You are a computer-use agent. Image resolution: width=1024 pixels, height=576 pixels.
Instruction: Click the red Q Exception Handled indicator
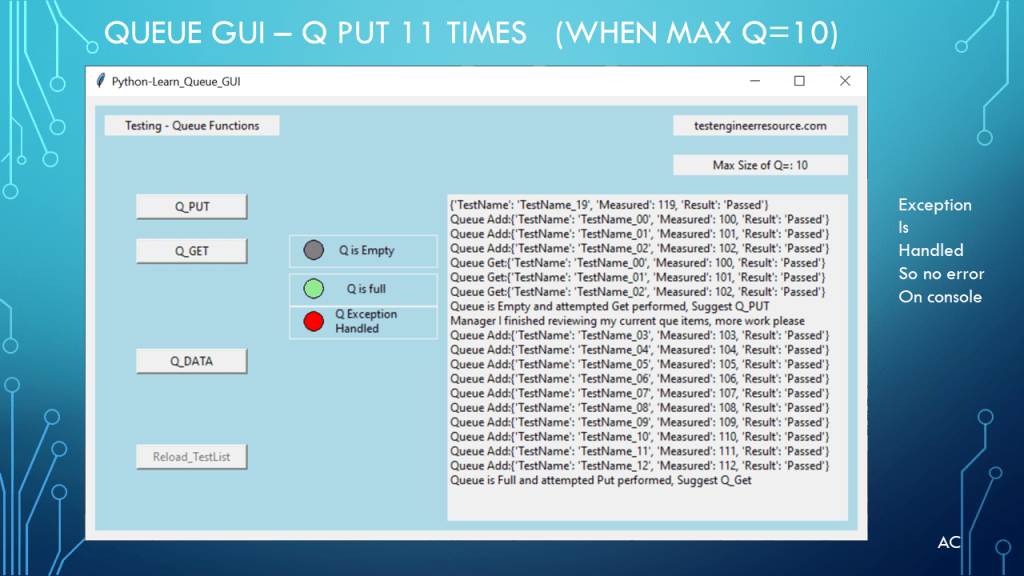coord(314,321)
